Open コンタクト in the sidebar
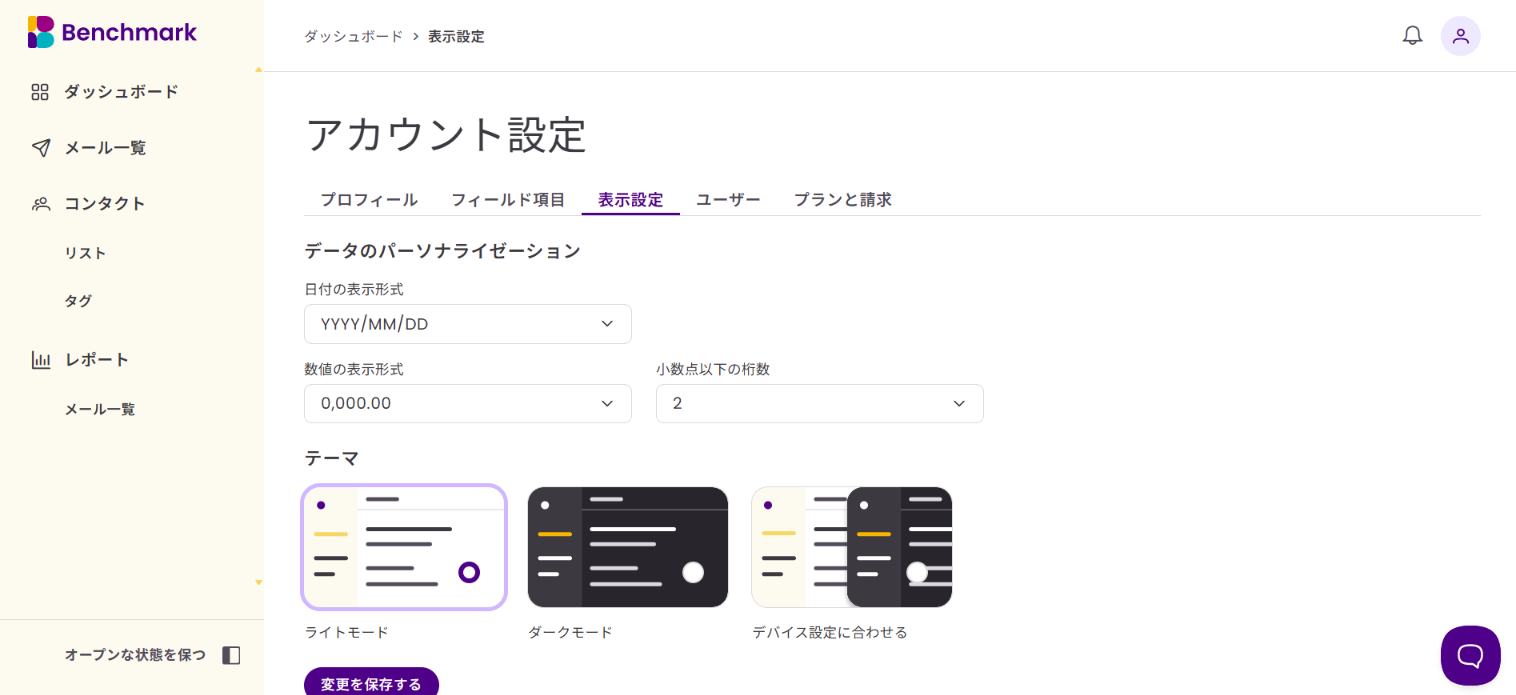Image resolution: width=1516 pixels, height=695 pixels. coord(105,204)
